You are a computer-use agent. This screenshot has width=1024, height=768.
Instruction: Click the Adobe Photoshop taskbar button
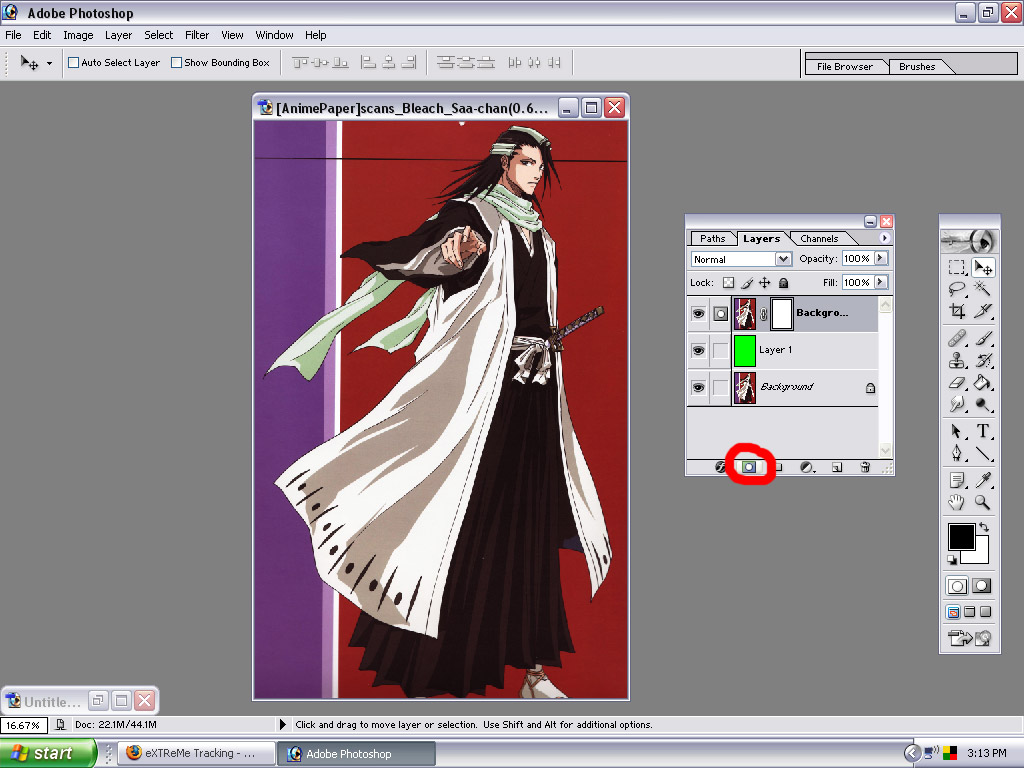coord(356,754)
